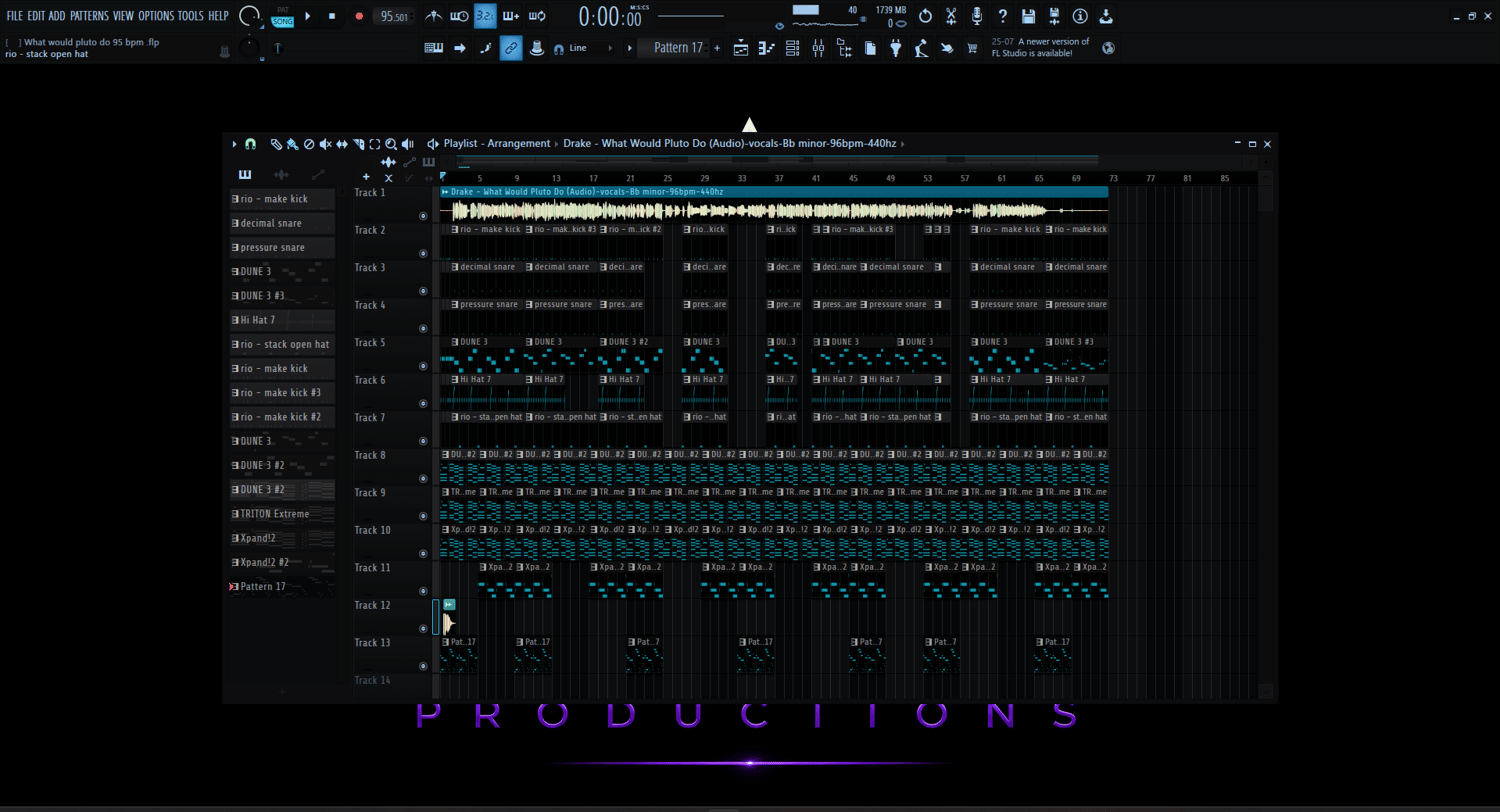
Task: Open the Channel rack view
Action: tap(793, 48)
